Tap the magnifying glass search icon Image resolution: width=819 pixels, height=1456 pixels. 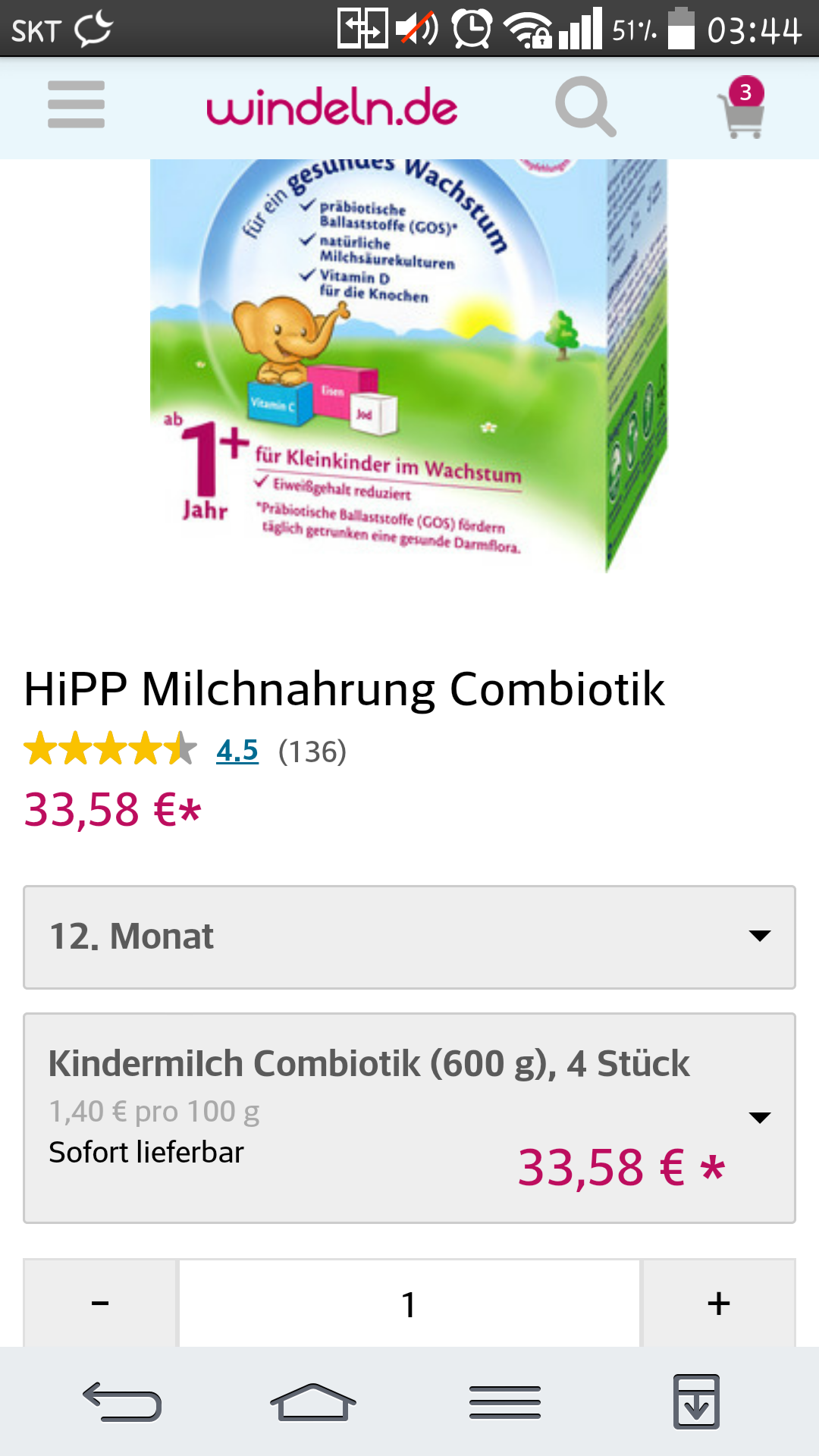click(585, 106)
